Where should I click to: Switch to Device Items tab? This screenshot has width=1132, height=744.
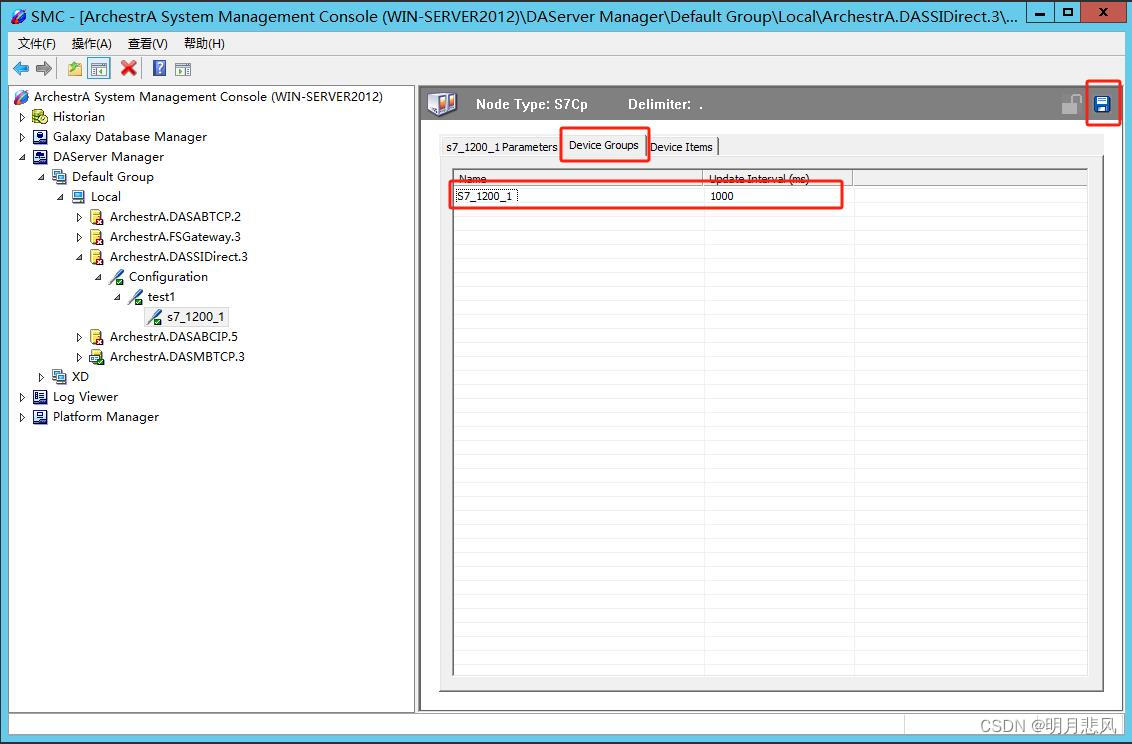[x=682, y=146]
